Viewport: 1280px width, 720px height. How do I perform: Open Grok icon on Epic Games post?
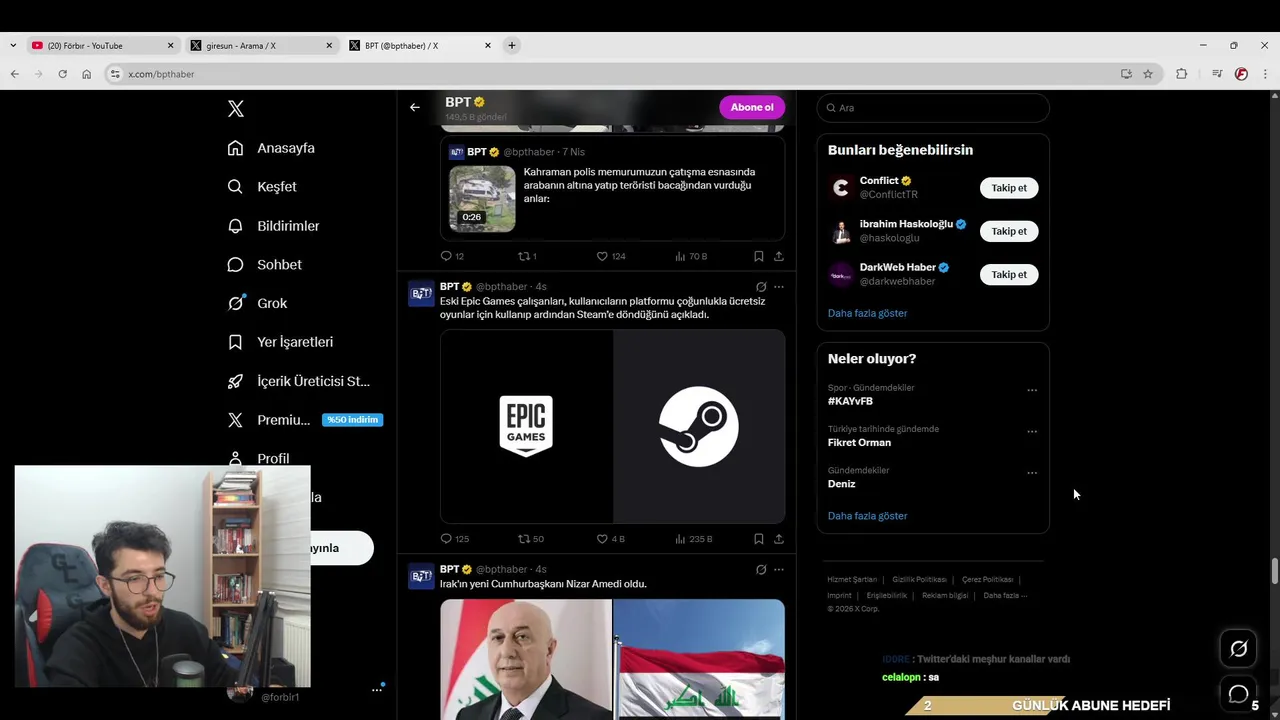[x=761, y=287]
